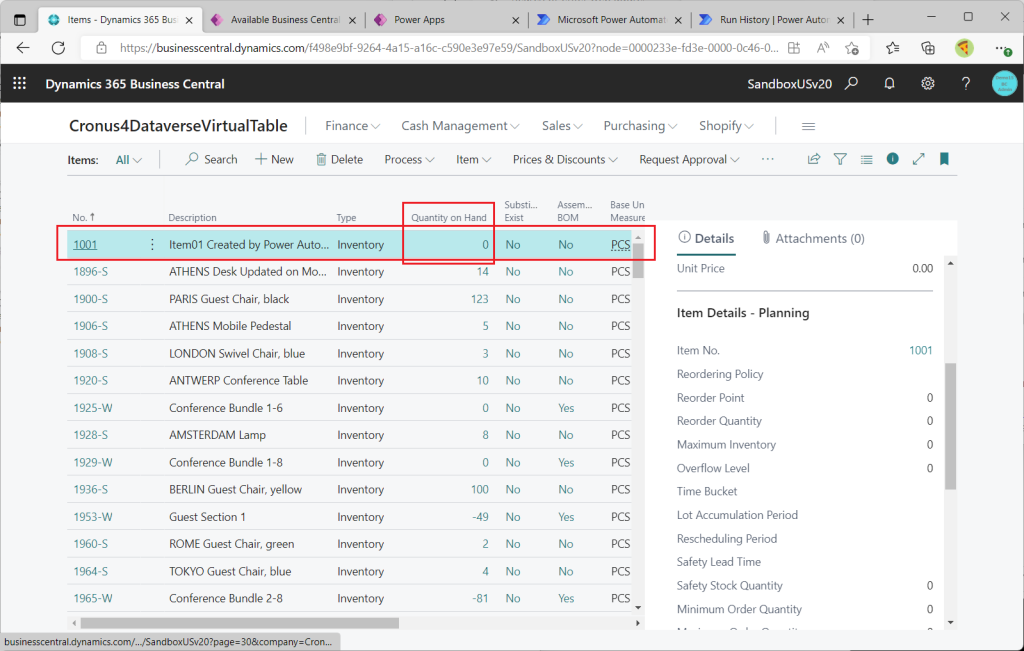The image size is (1024, 651).
Task: Expand the Item action menu
Action: (473, 159)
